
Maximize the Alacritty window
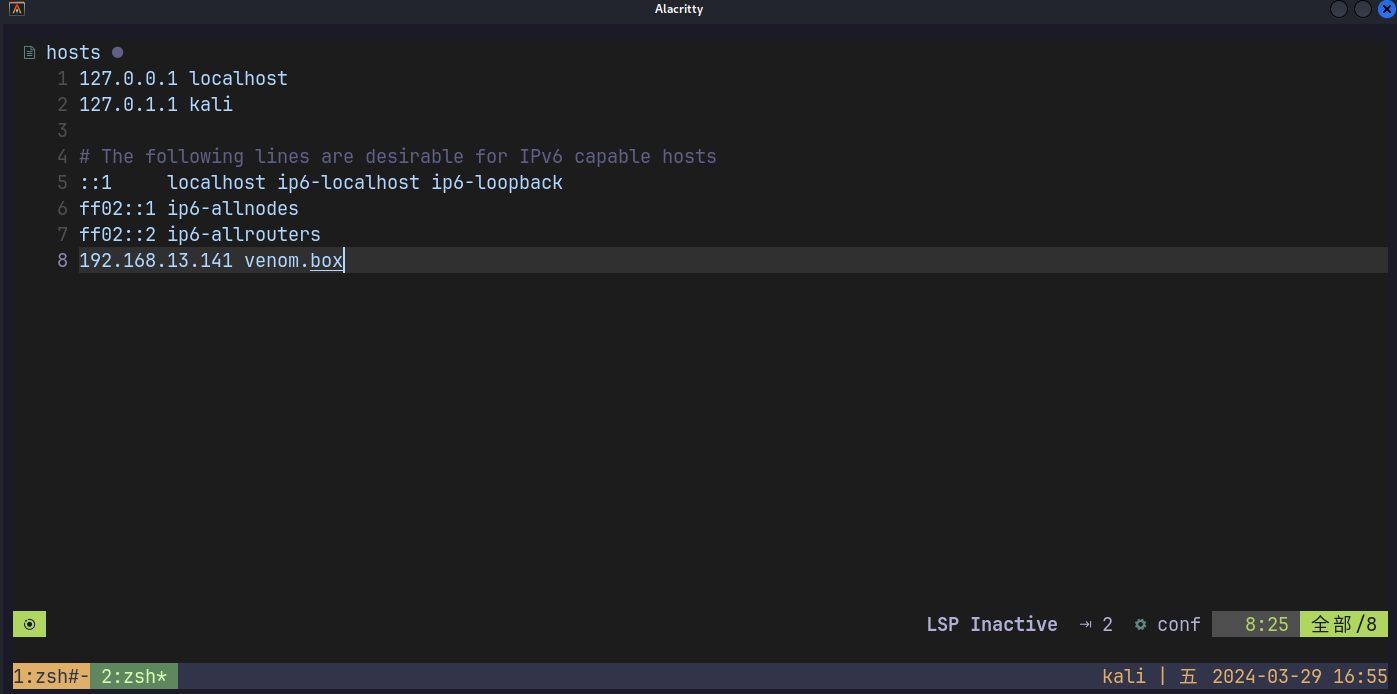tap(1362, 9)
